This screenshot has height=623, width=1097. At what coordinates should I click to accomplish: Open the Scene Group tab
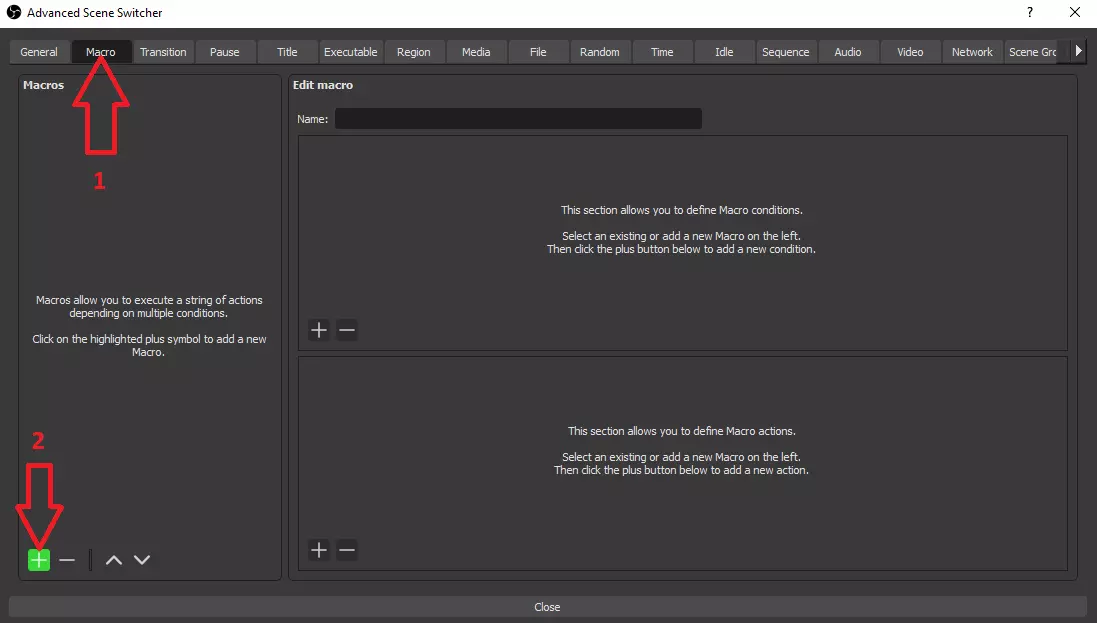[1033, 52]
